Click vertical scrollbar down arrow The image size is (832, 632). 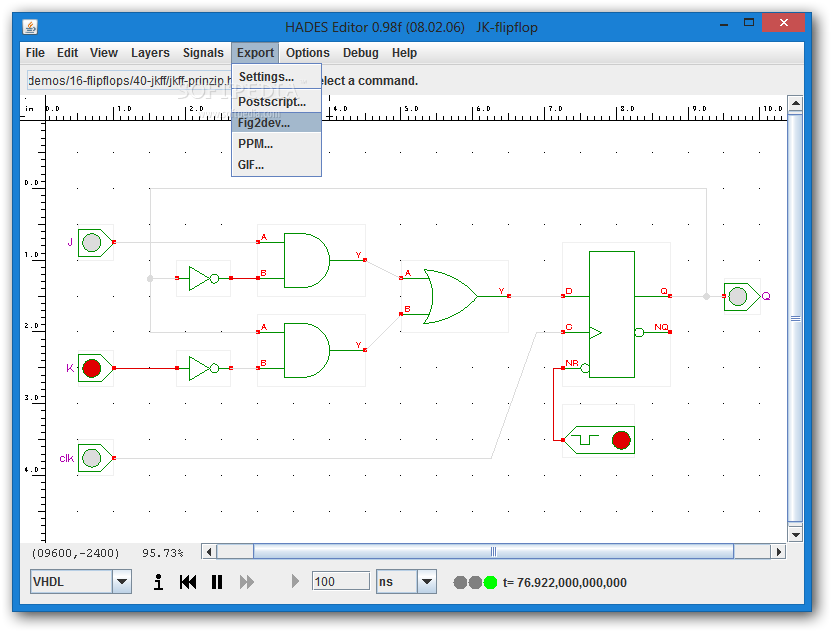[795, 534]
